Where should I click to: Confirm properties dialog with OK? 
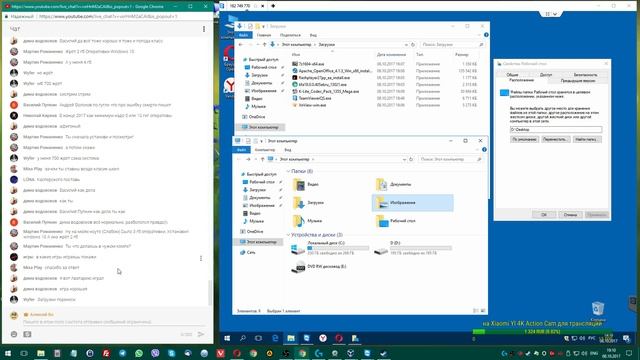(544, 215)
